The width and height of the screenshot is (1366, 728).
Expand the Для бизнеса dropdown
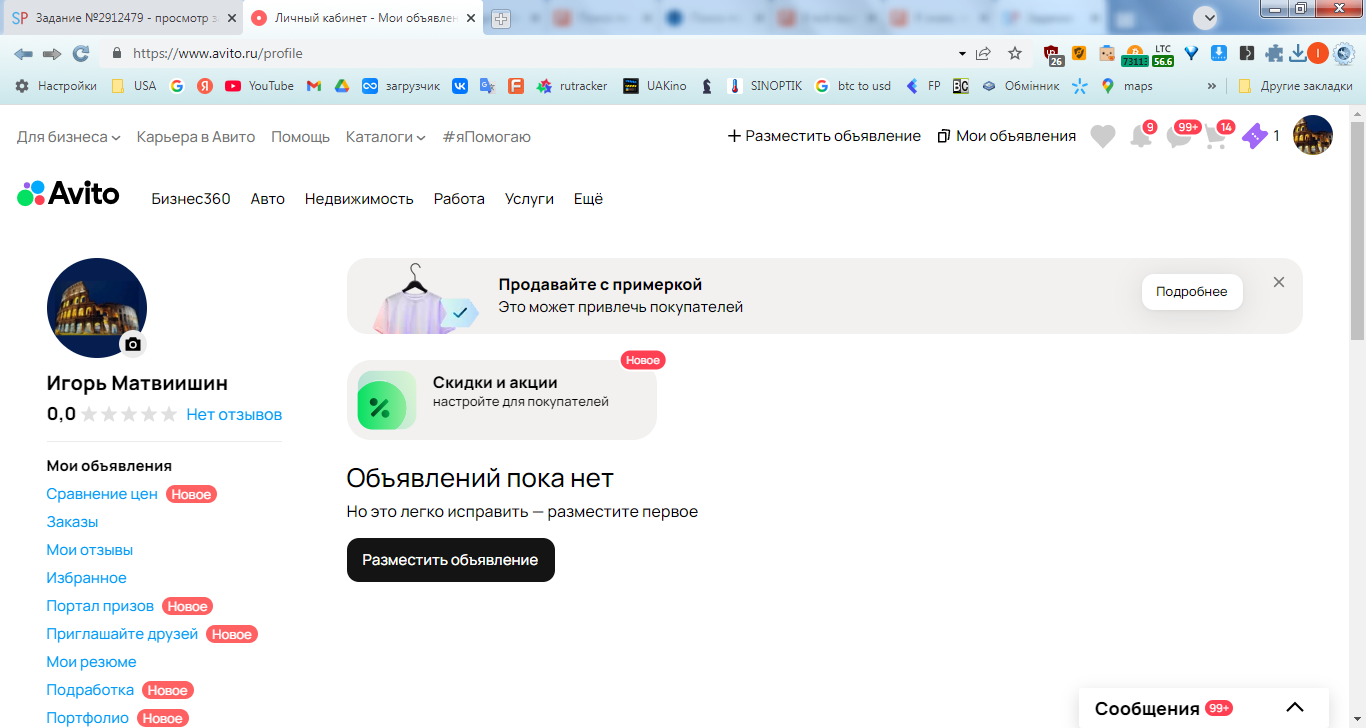68,136
